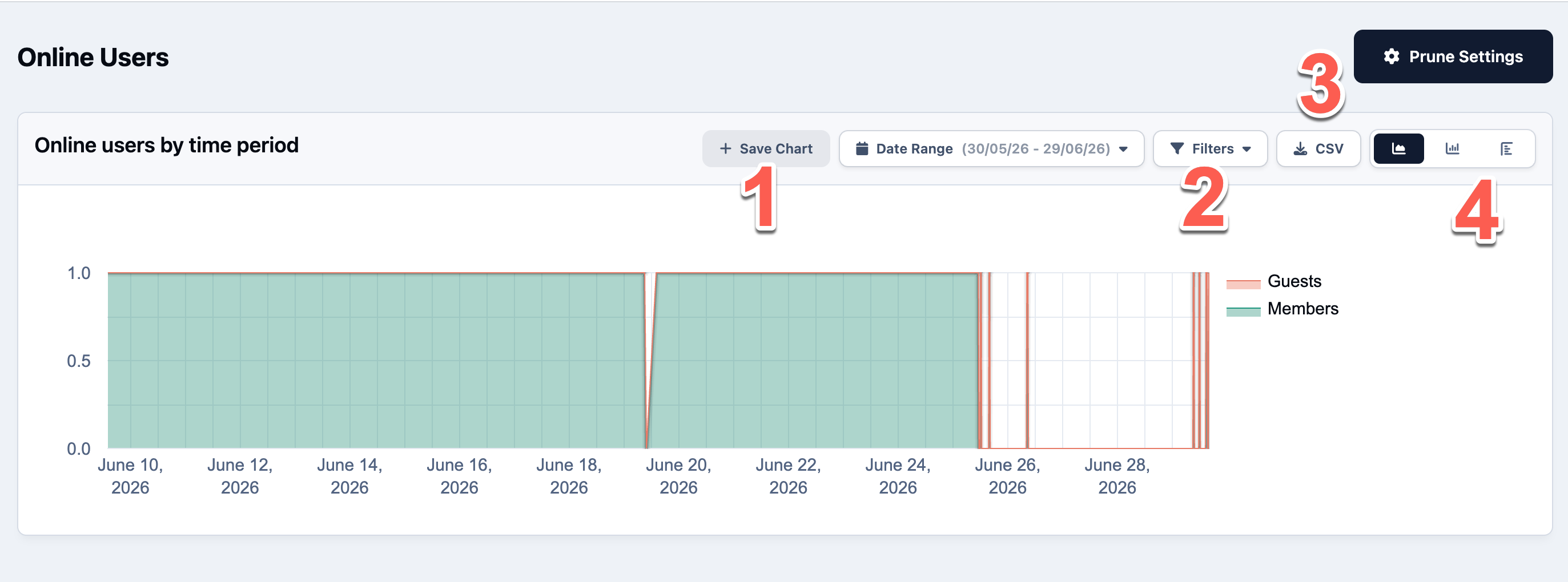Click the June 16, 2026 axis label
Image resolution: width=1568 pixels, height=582 pixels.
pos(459,475)
